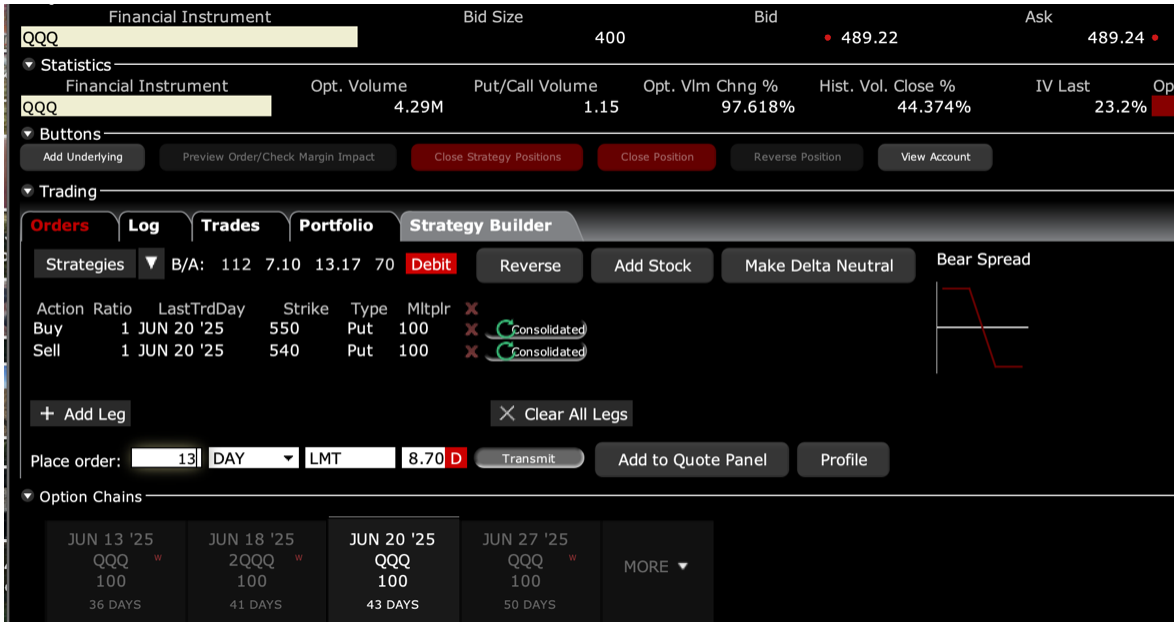Click the Reverse strategy button
The height and width of the screenshot is (624, 1176).
(x=530, y=266)
